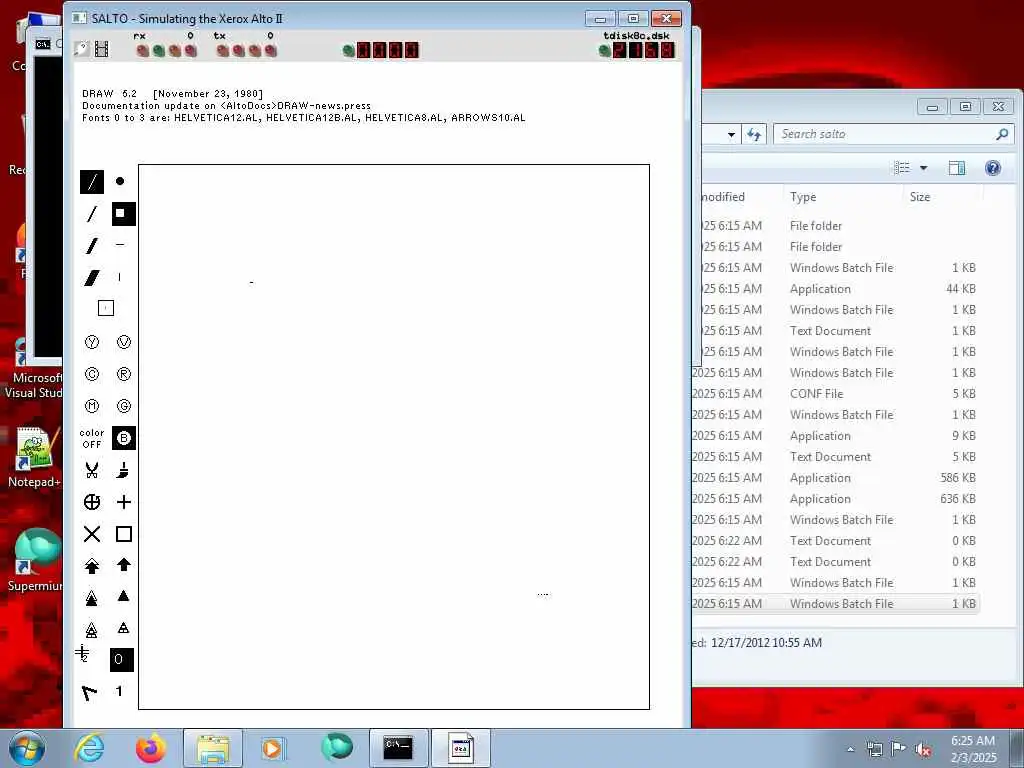Pick the M (magenta) color circle
This screenshot has width=1024, height=768.
pos(92,406)
